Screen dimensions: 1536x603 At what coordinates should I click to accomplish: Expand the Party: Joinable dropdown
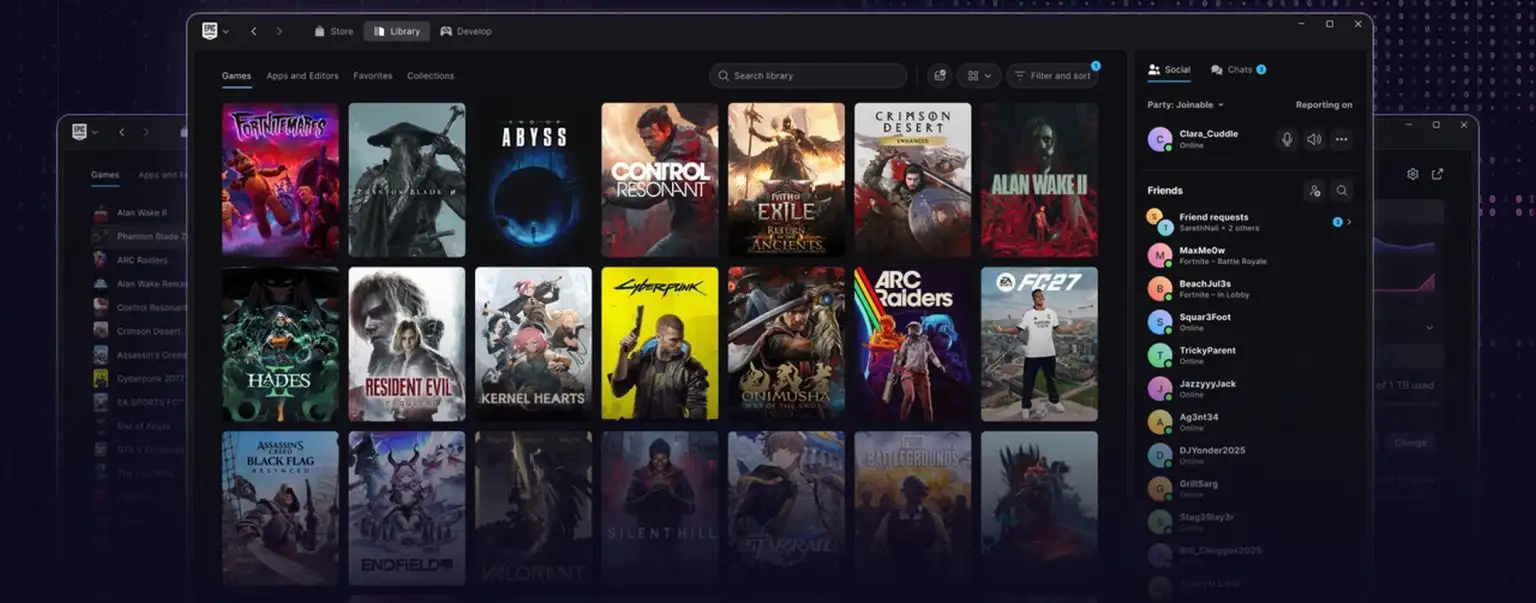1186,105
